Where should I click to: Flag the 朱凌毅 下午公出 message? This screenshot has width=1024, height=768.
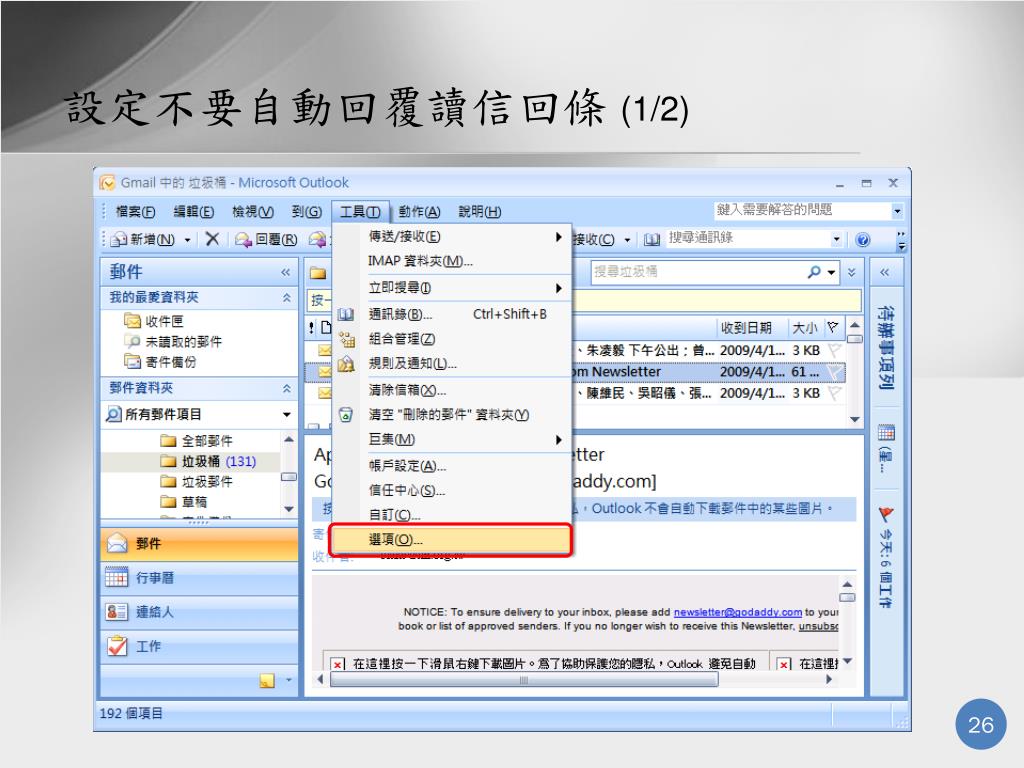834,350
